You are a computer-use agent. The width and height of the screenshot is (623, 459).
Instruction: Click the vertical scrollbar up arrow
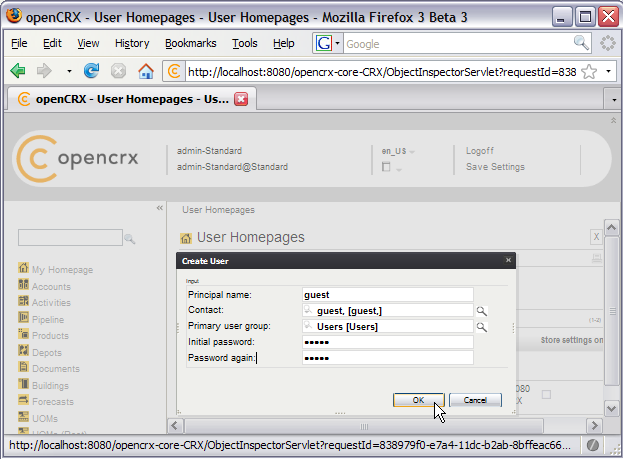(611, 228)
